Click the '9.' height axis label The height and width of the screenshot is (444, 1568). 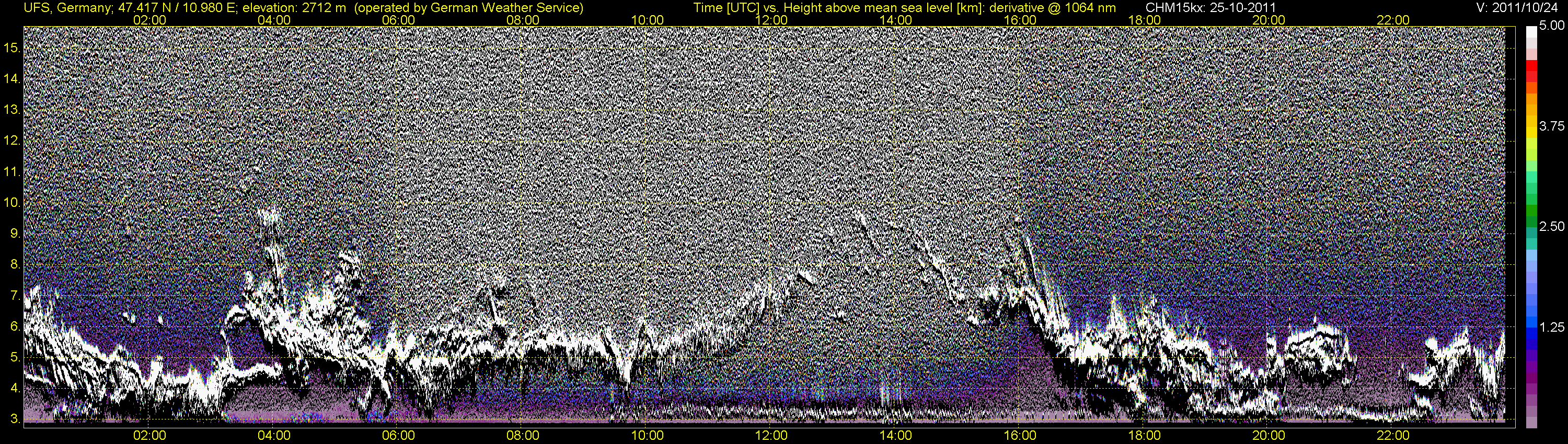15,233
